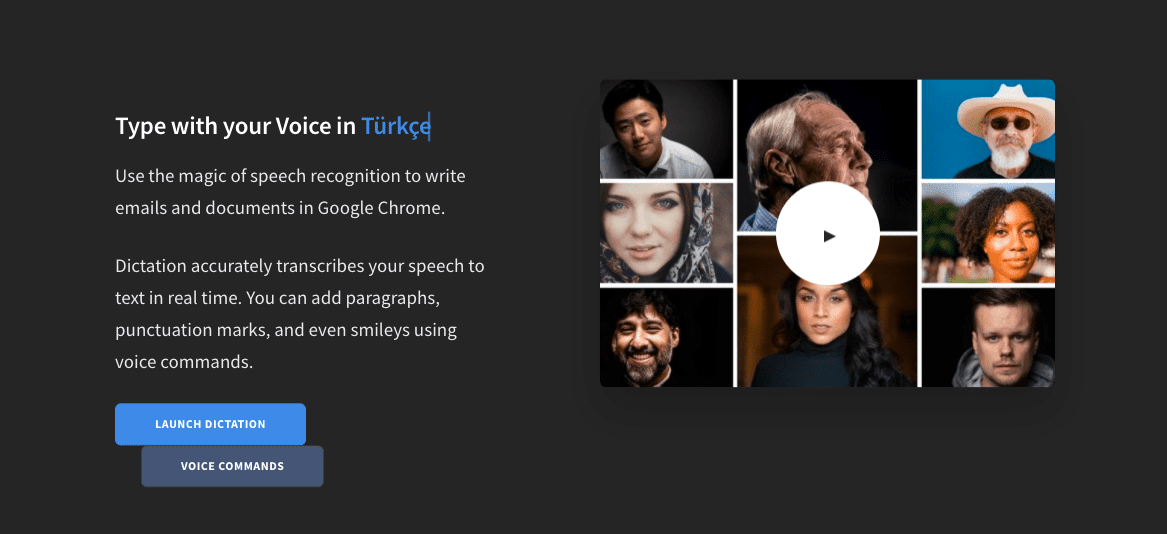Click the Launch Dictation button
Screen dimensions: 1167x534
pos(210,424)
